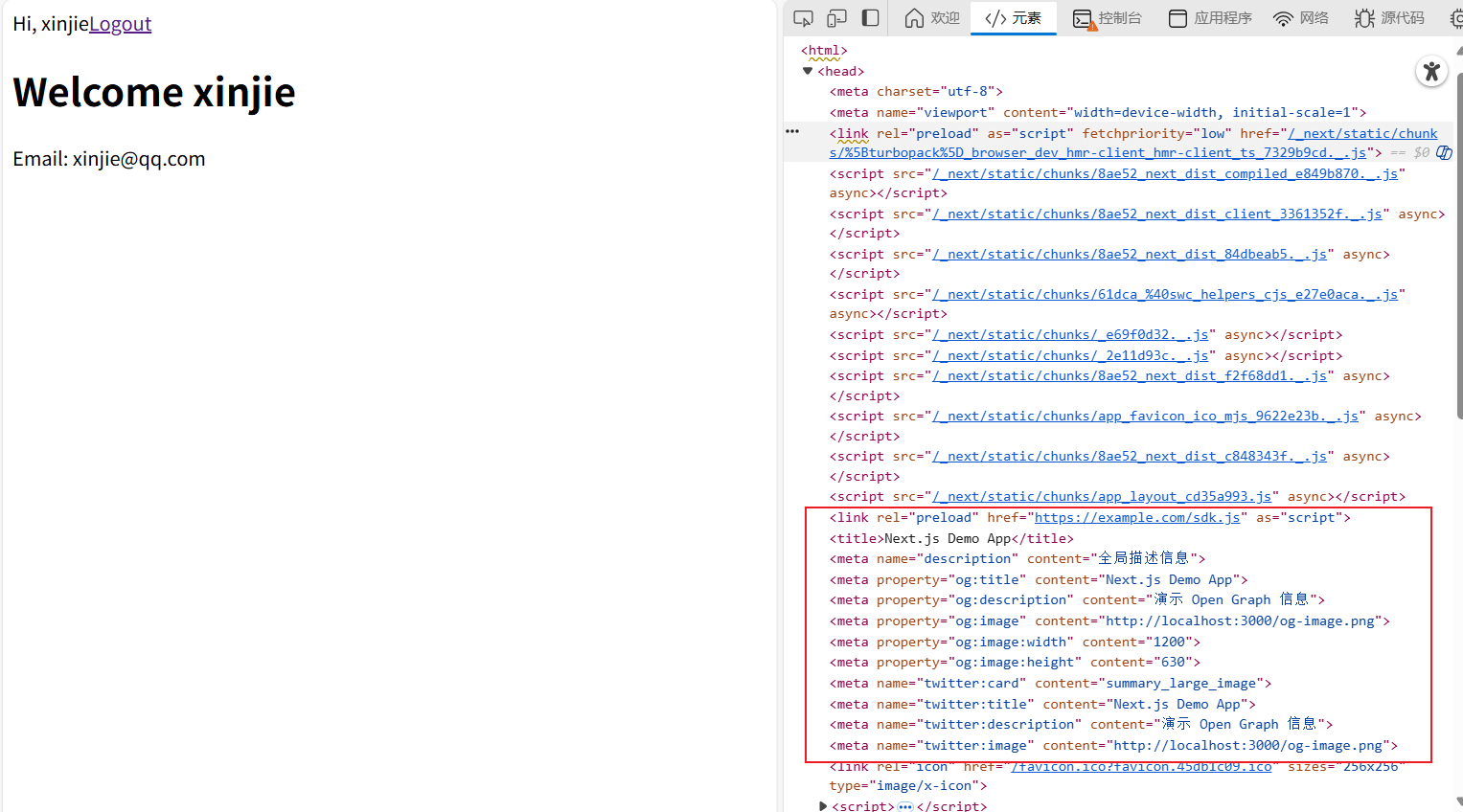Open the 源代码 (Sources) panel

(x=1389, y=18)
